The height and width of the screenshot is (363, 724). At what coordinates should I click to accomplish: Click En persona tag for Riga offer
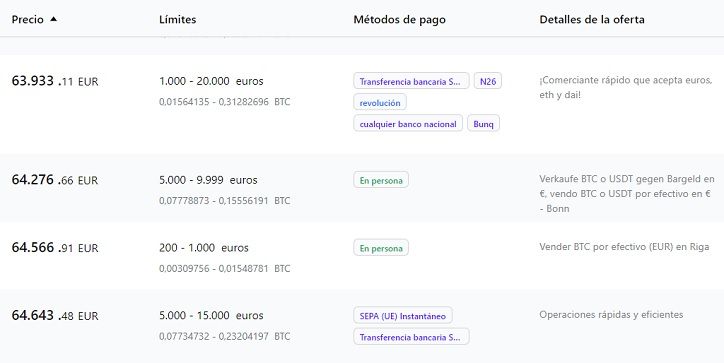point(381,248)
